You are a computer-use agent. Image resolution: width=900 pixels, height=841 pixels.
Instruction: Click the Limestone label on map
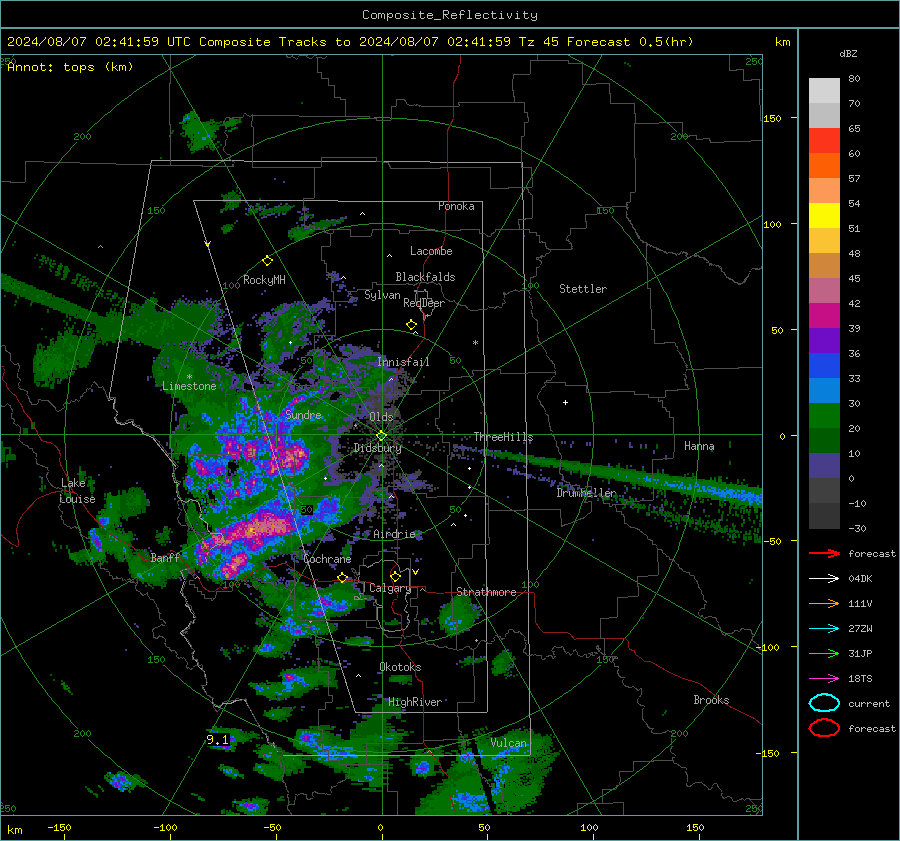point(189,386)
